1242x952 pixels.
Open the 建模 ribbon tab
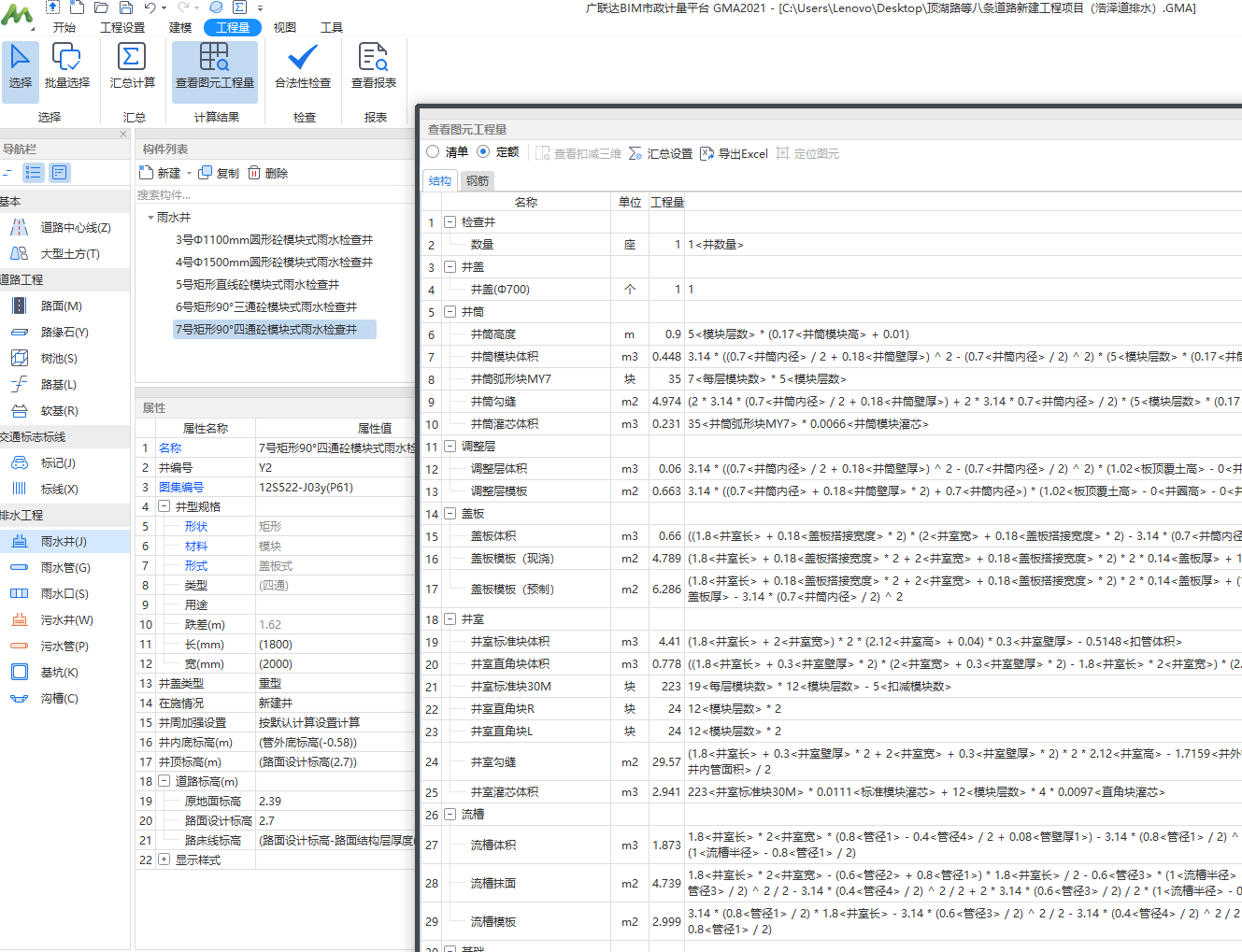tap(180, 28)
